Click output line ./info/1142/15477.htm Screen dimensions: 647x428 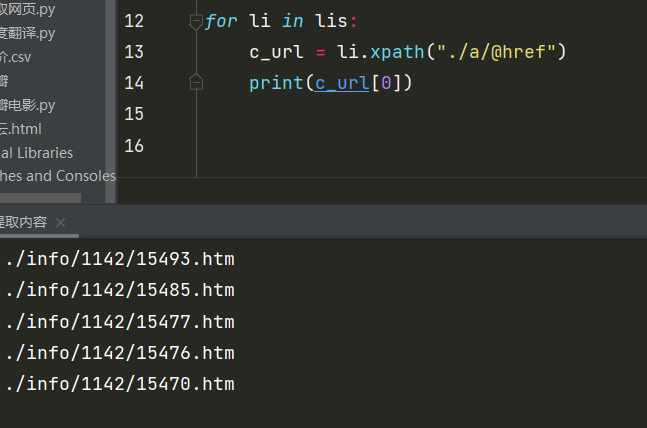point(120,322)
